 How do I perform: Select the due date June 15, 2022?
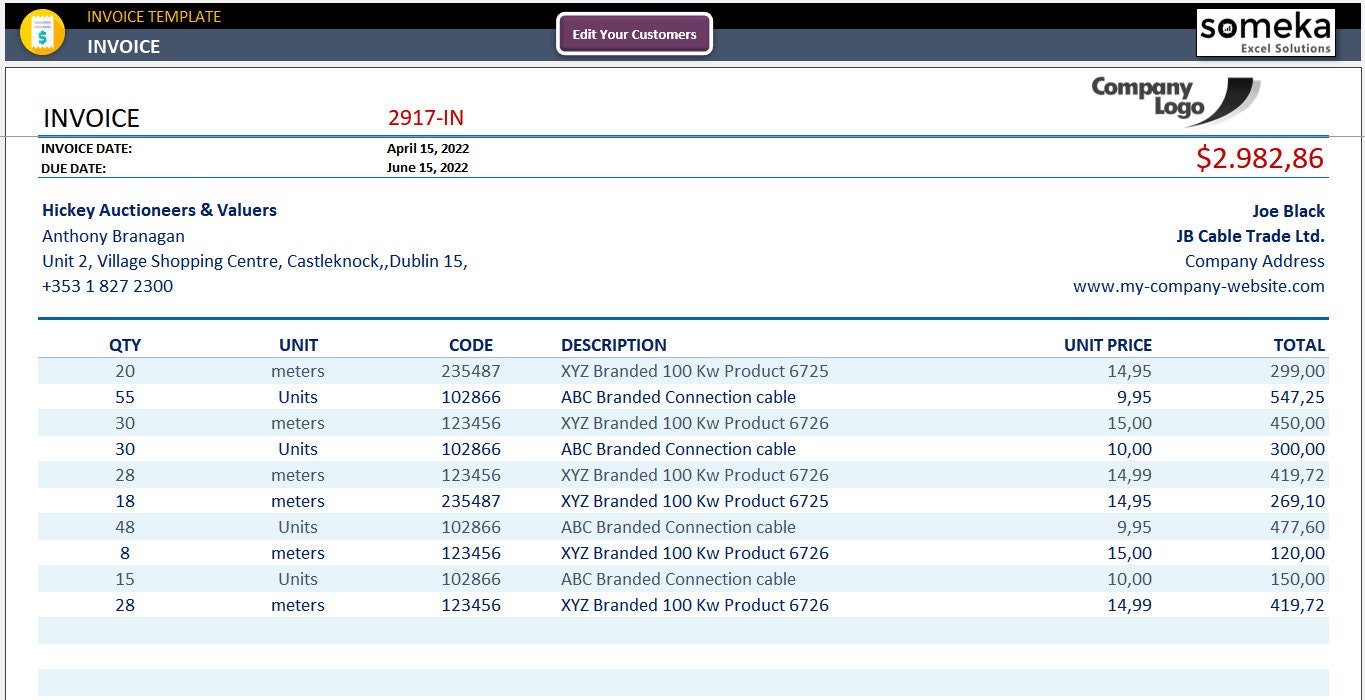[x=427, y=168]
